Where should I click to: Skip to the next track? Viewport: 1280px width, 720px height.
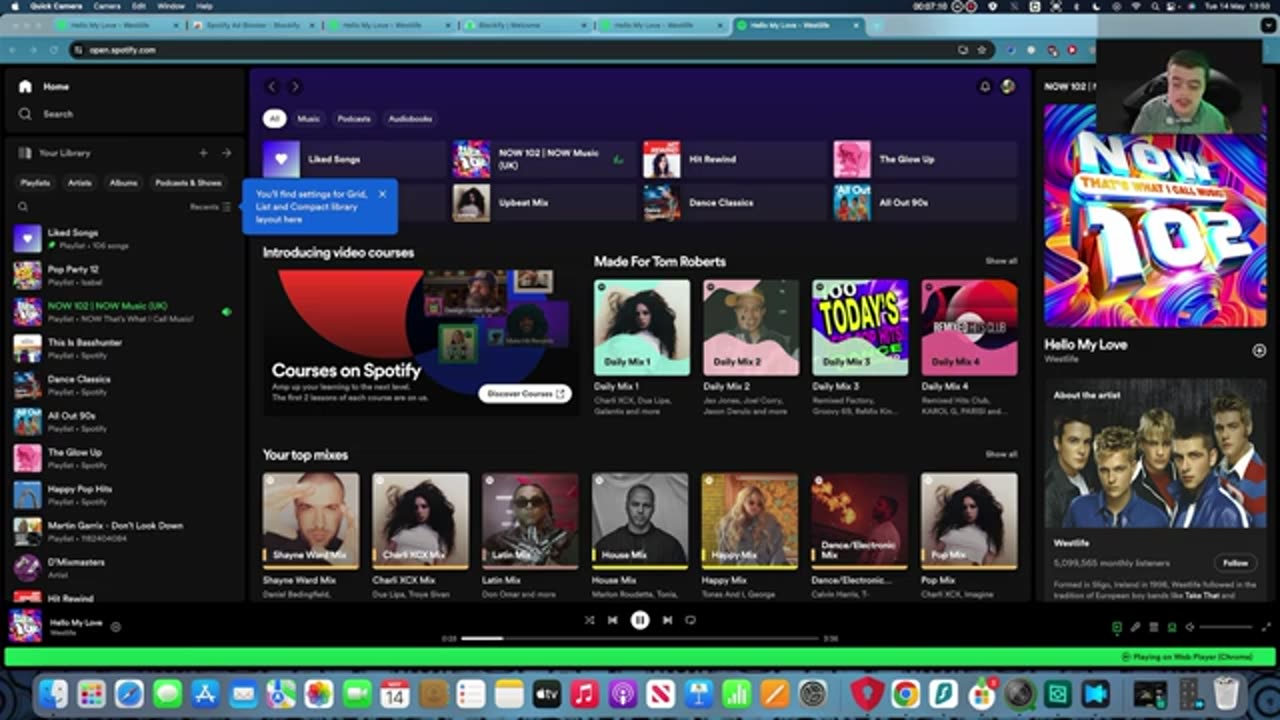pyautogui.click(x=667, y=620)
